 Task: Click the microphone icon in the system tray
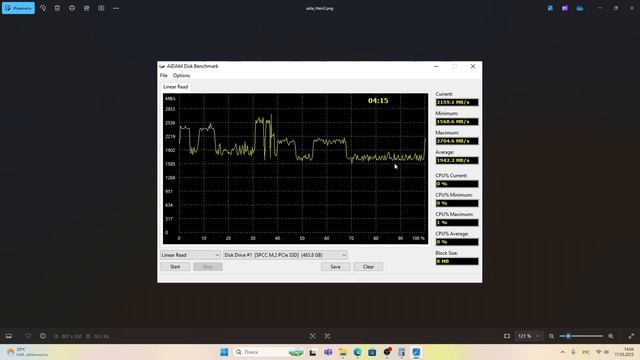[573, 352]
